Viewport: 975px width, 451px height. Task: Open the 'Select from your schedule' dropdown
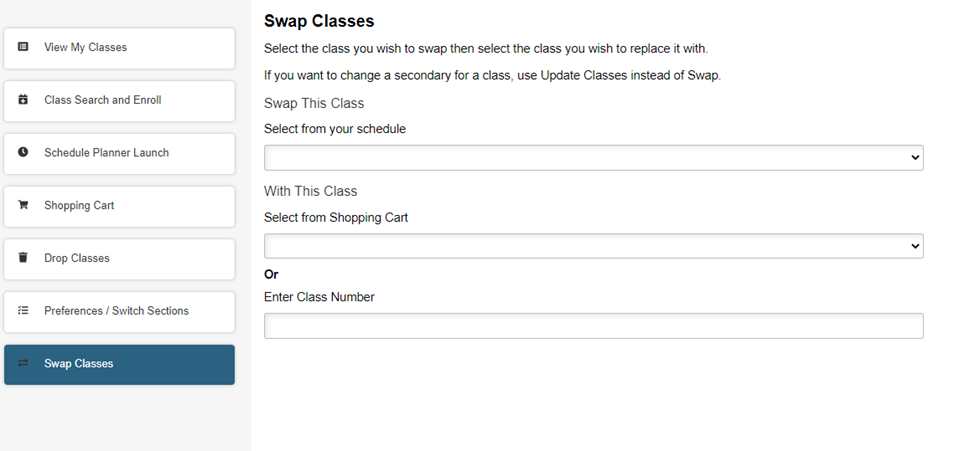tap(592, 158)
